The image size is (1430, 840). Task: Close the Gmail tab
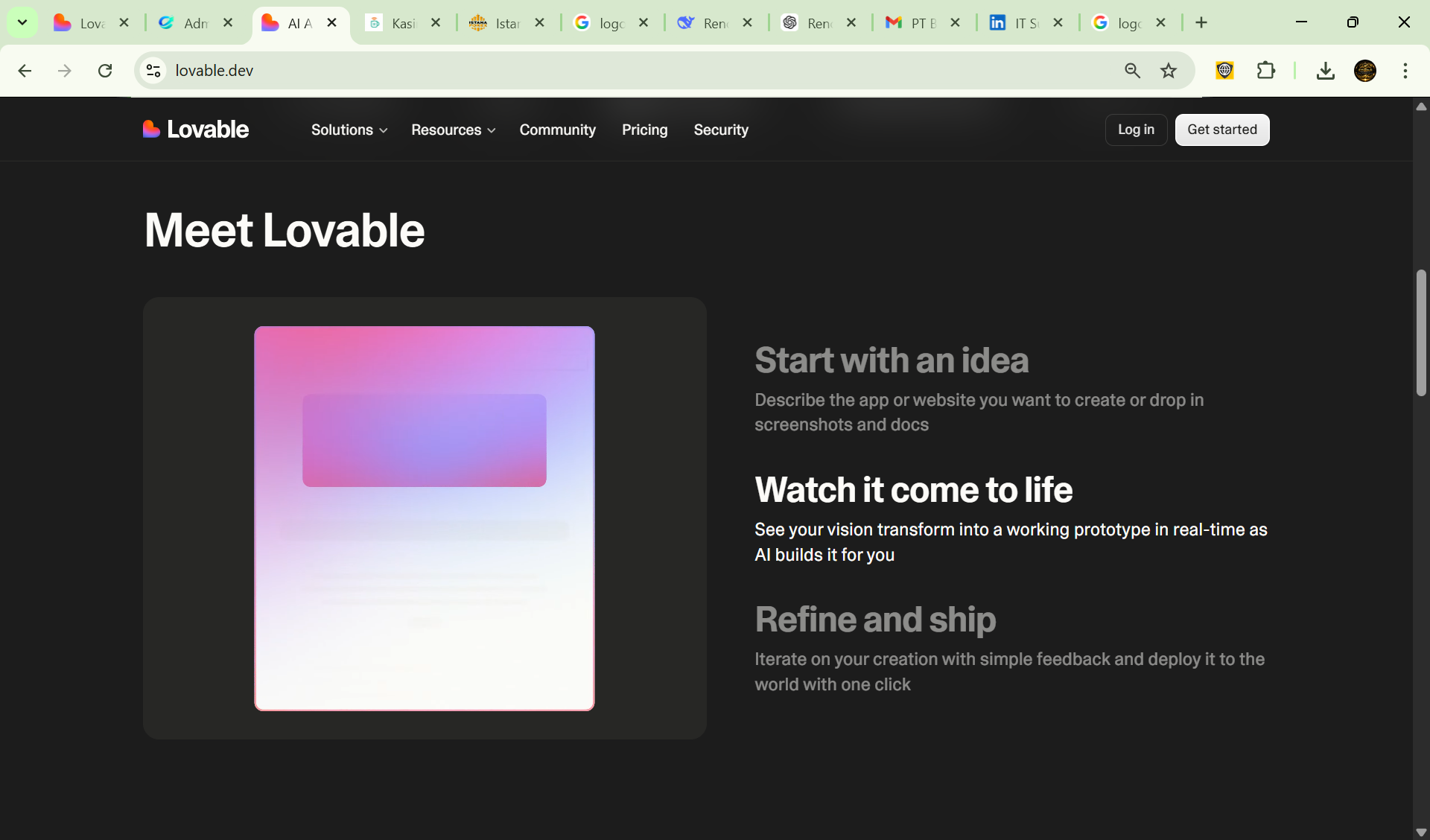955,22
